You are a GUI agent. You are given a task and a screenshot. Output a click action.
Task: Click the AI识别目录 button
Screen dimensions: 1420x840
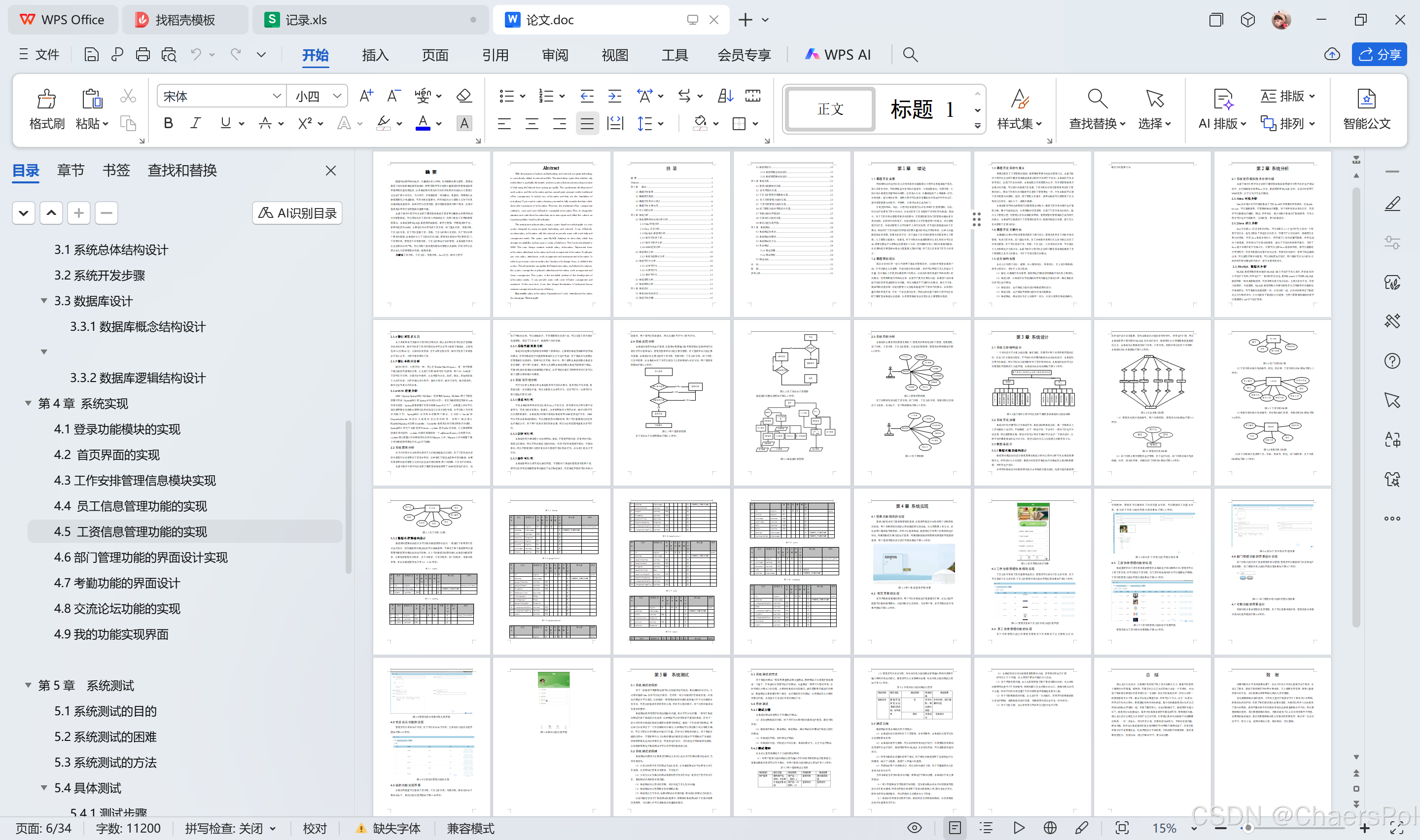(x=297, y=213)
